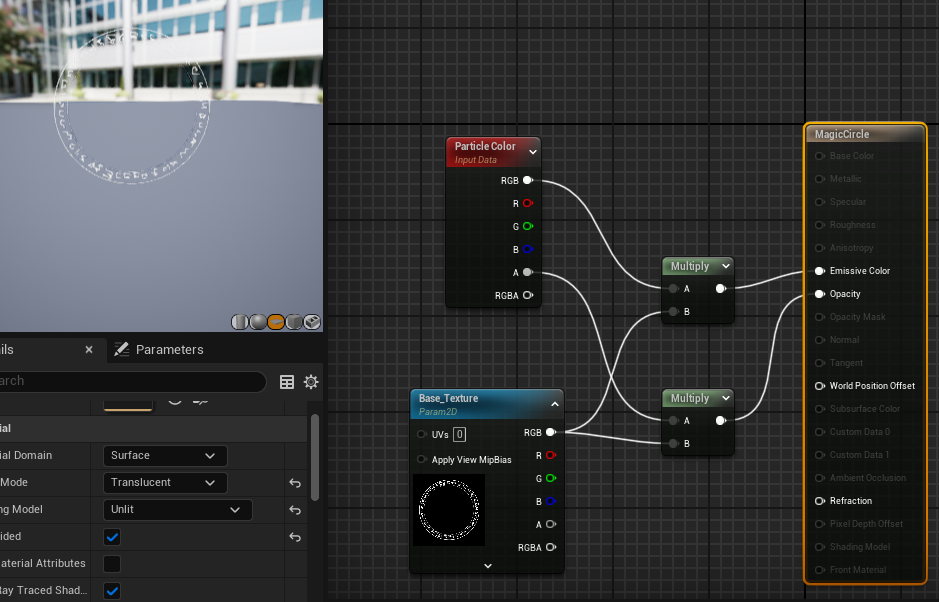Click the Base_Texture magic circle thumbnail
Viewport: 939px width, 602px height.
tap(449, 510)
